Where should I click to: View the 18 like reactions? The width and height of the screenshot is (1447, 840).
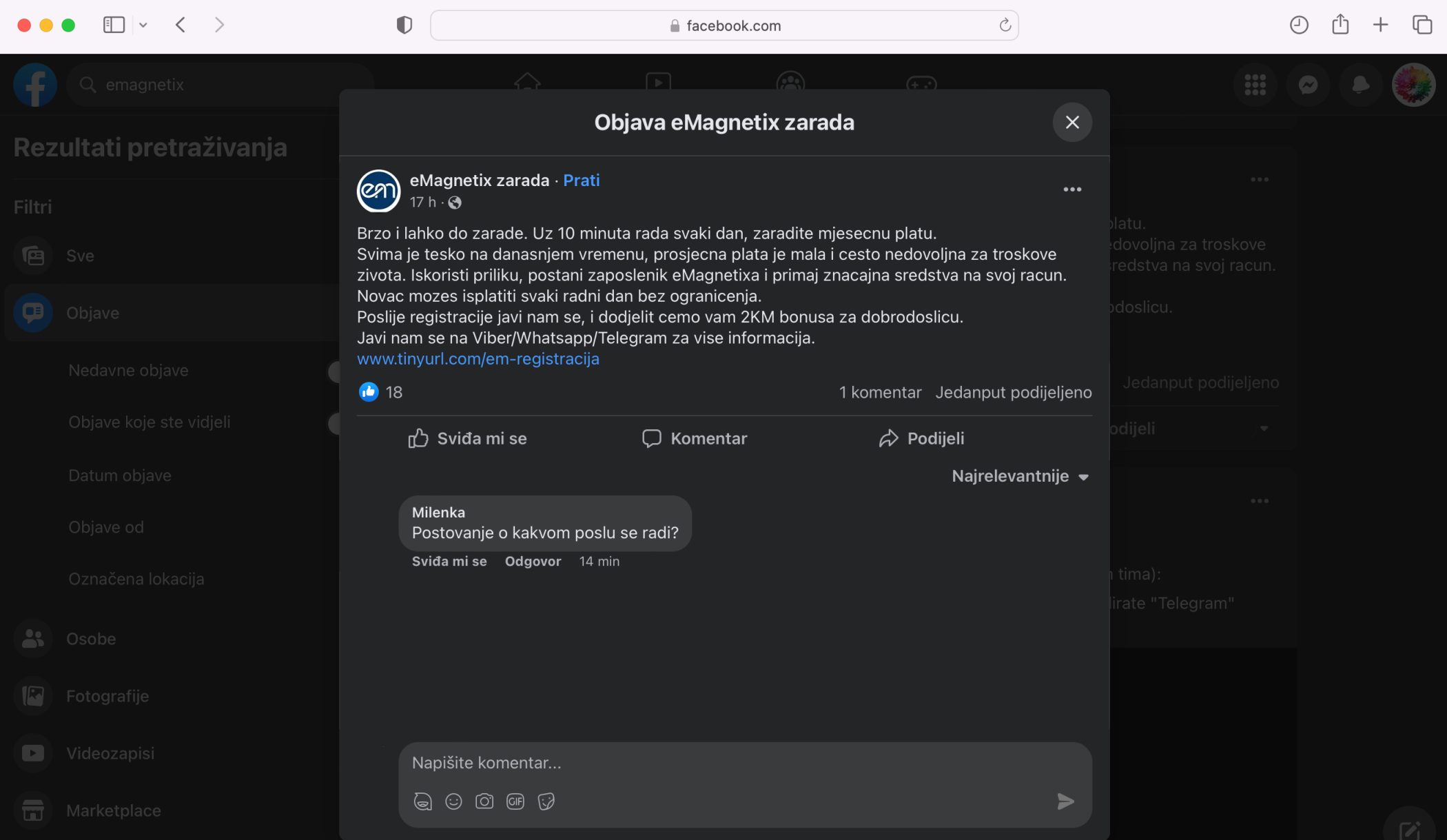click(x=380, y=392)
